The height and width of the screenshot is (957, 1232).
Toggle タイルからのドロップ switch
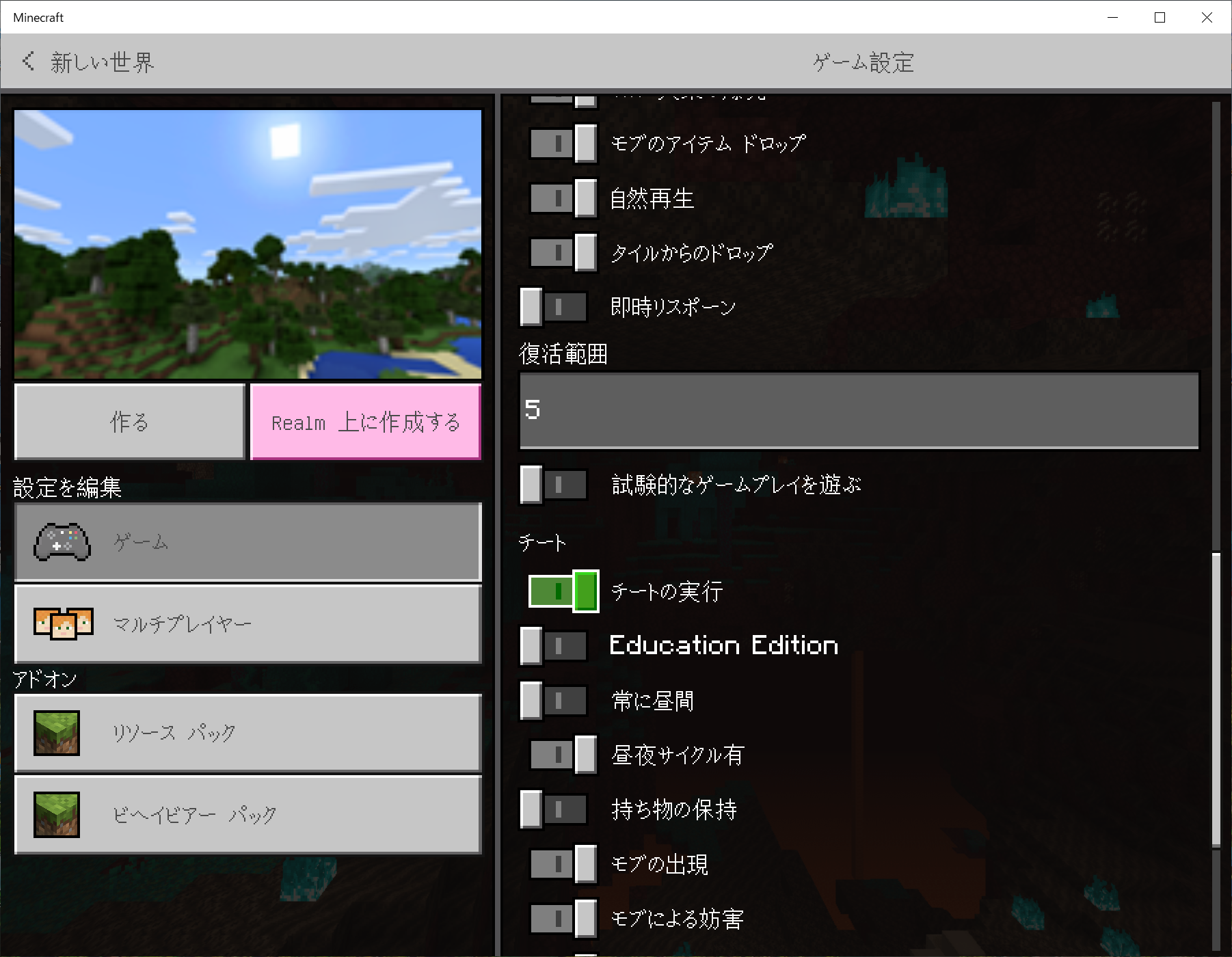click(x=564, y=252)
